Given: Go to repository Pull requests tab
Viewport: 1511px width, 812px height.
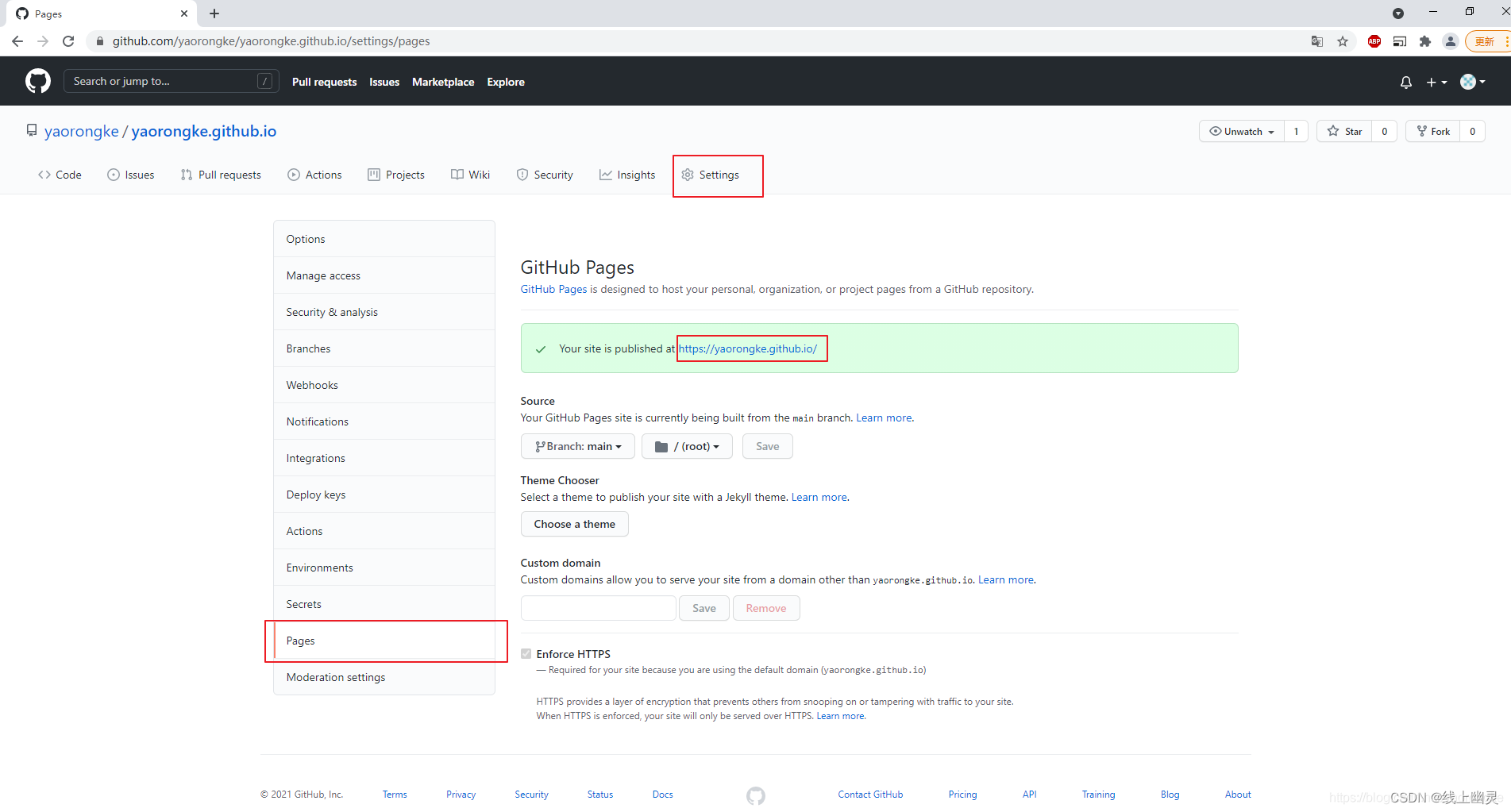Looking at the screenshot, I should coord(221,175).
